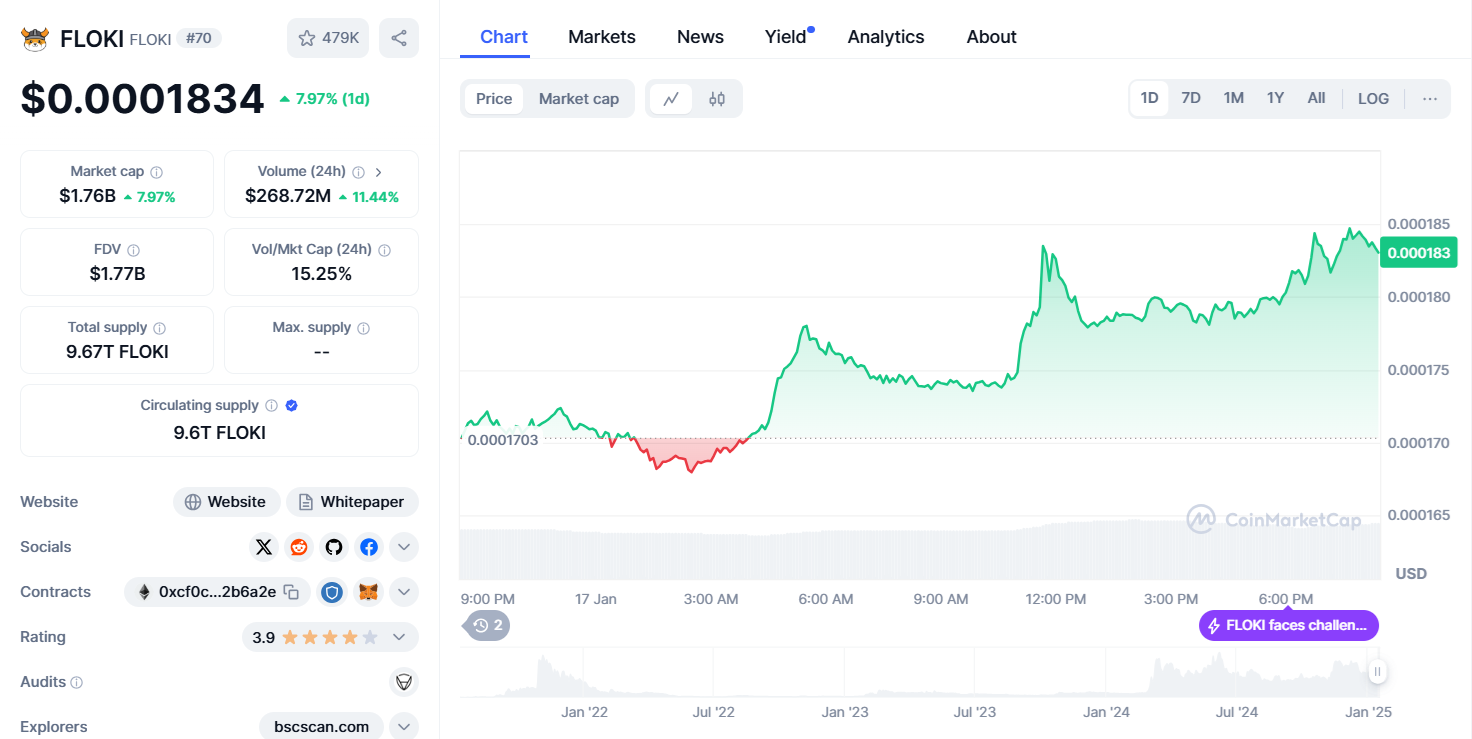Open FLOKI's GitHub social link
This screenshot has height=739, width=1472.
click(x=334, y=547)
